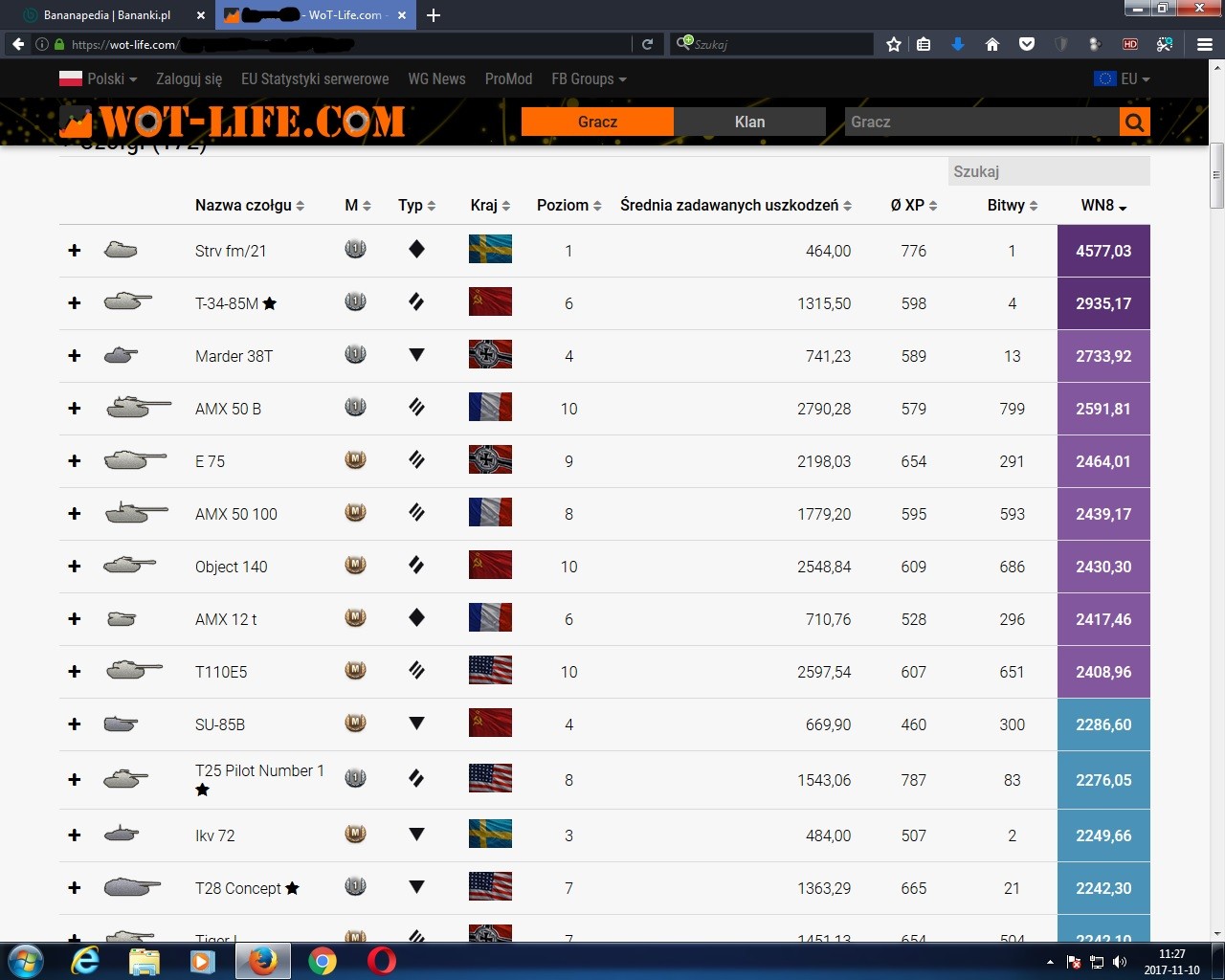1225x980 pixels.
Task: Open the Polski language dropdown
Action: point(99,78)
